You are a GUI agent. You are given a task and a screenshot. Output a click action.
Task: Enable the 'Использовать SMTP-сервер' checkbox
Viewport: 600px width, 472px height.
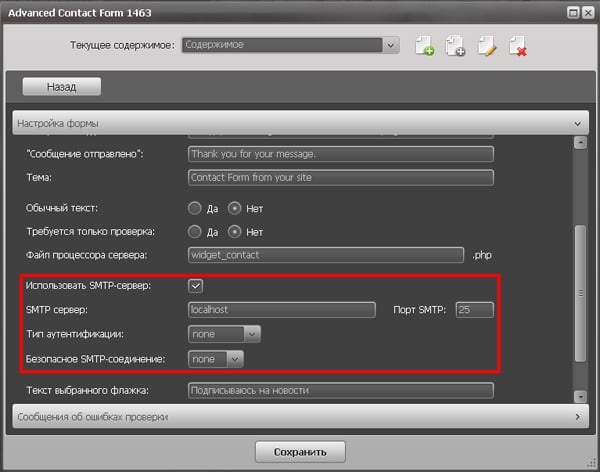[196, 286]
